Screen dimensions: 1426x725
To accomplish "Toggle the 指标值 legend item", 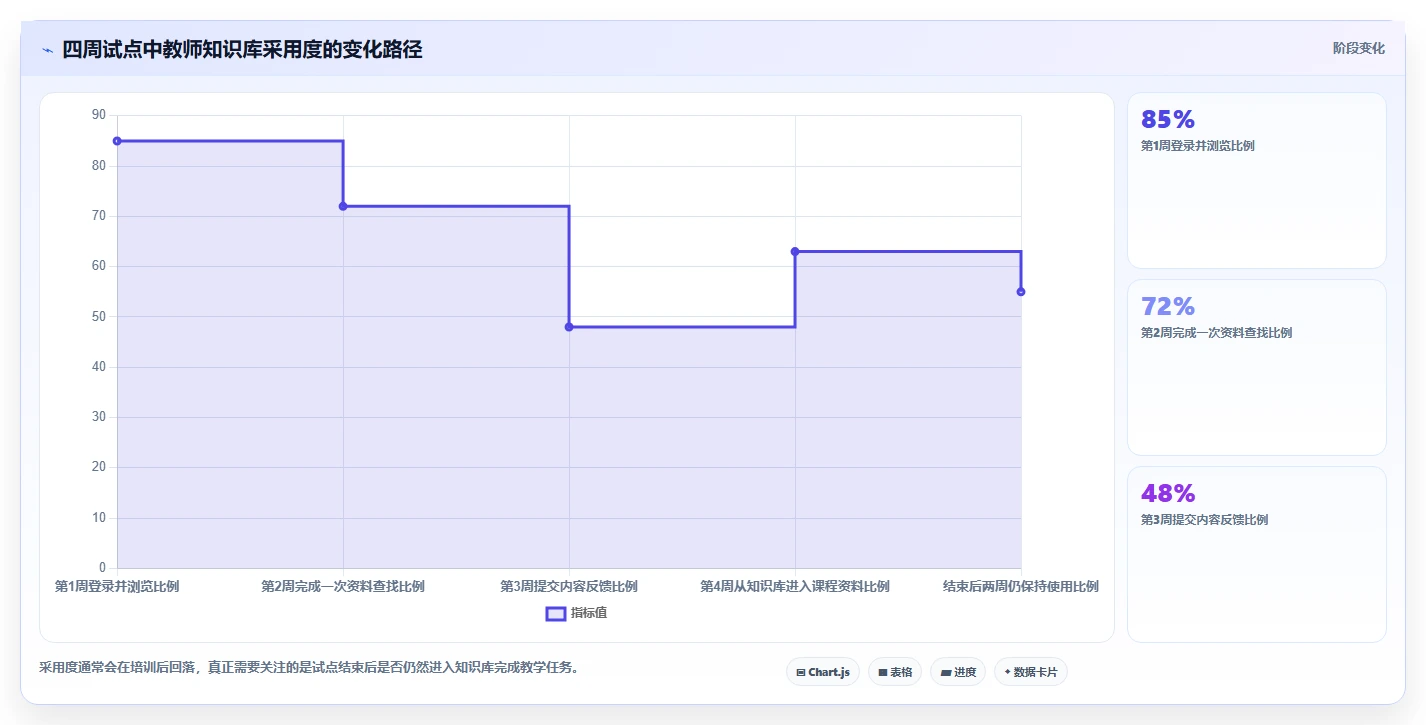I will point(576,613).
